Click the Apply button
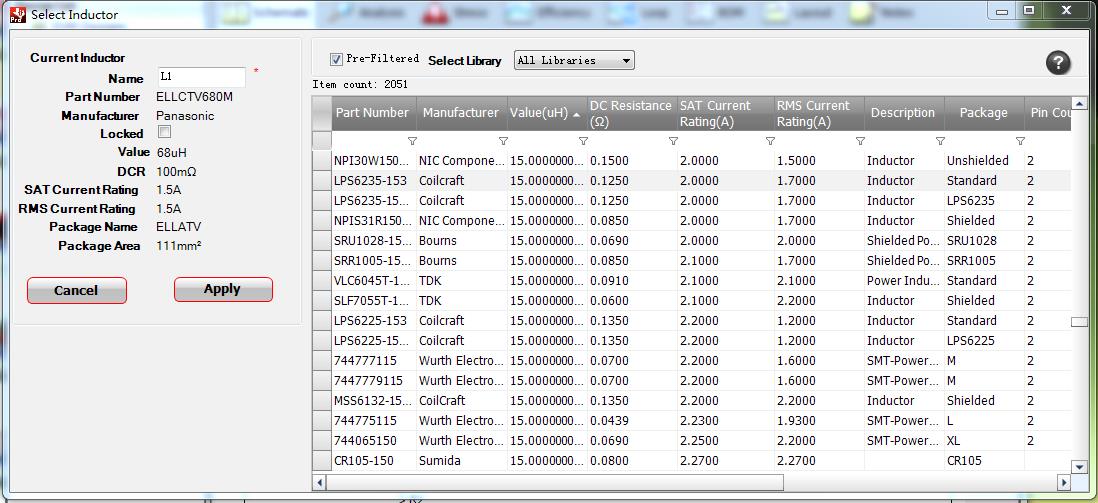Image resolution: width=1098 pixels, height=503 pixels. click(x=223, y=289)
